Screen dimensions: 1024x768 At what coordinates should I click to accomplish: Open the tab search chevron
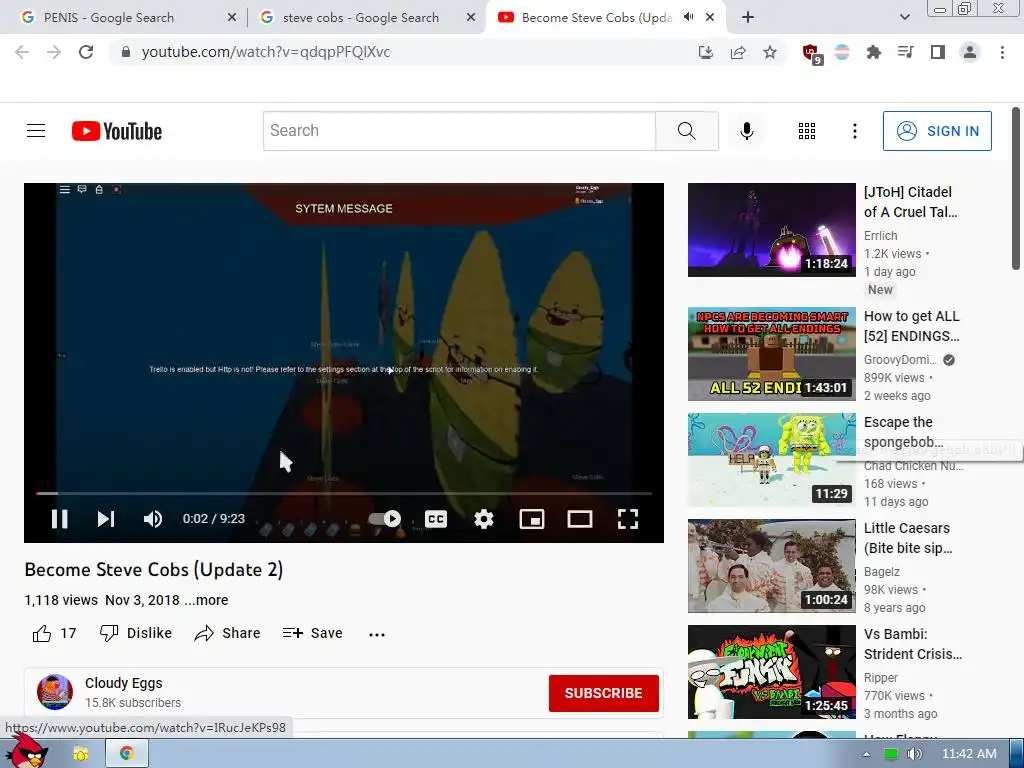point(904,18)
